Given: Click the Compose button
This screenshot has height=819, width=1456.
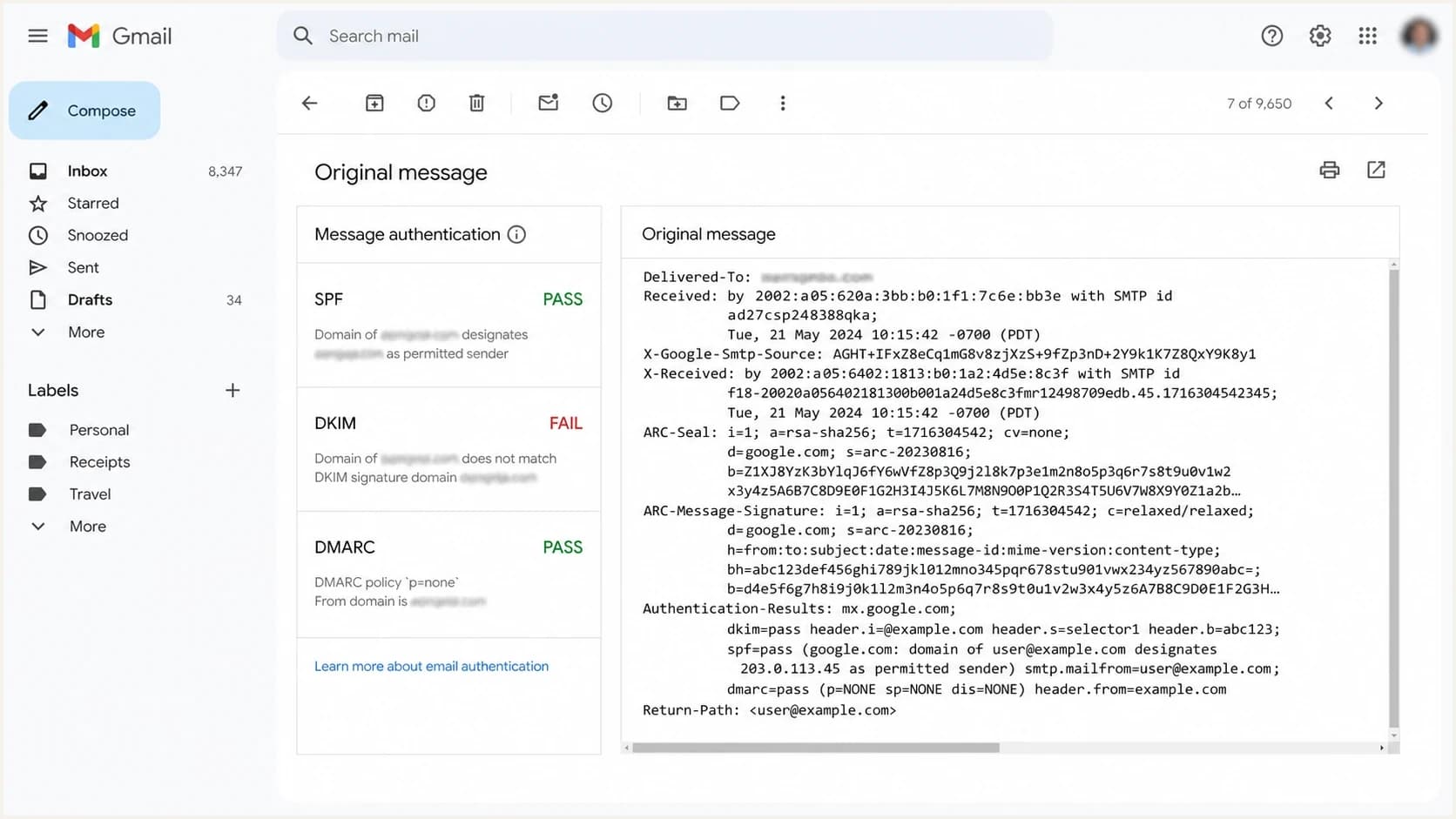Looking at the screenshot, I should (84, 111).
